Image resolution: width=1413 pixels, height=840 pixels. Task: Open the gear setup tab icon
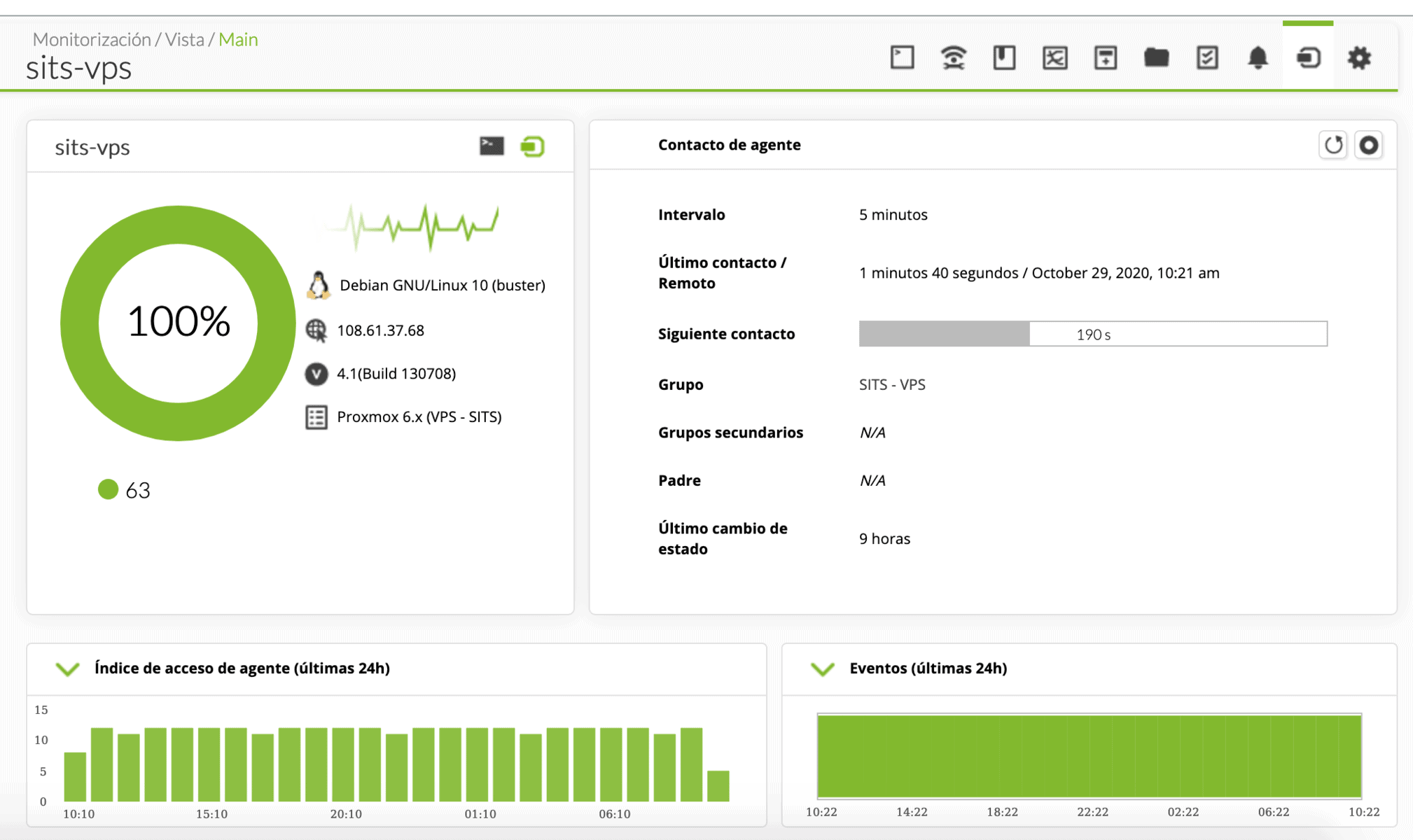pyautogui.click(x=1359, y=57)
